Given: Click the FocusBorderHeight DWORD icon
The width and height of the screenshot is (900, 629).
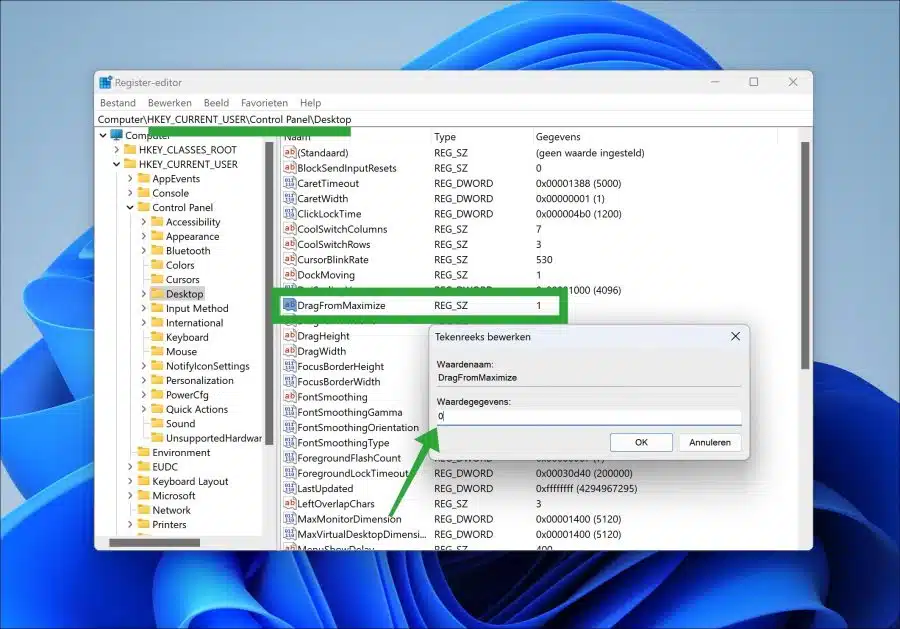Looking at the screenshot, I should [290, 366].
